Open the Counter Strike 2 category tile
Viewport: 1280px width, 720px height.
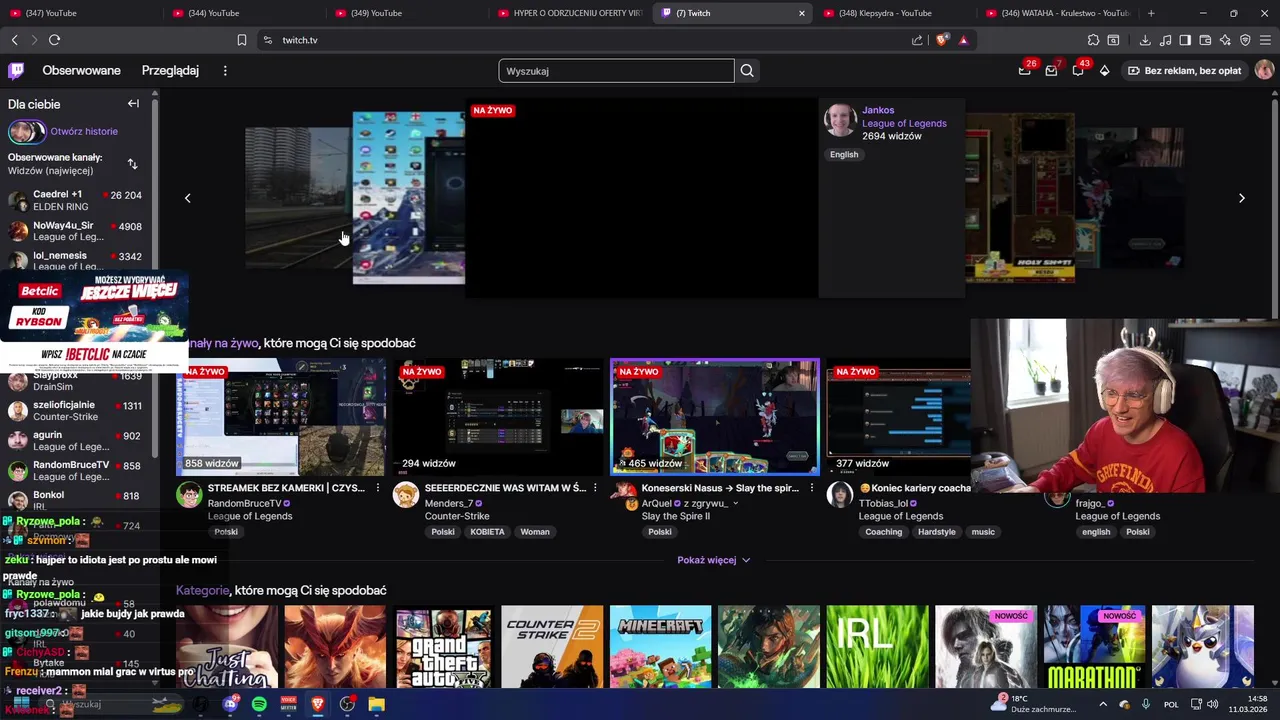tap(552, 646)
